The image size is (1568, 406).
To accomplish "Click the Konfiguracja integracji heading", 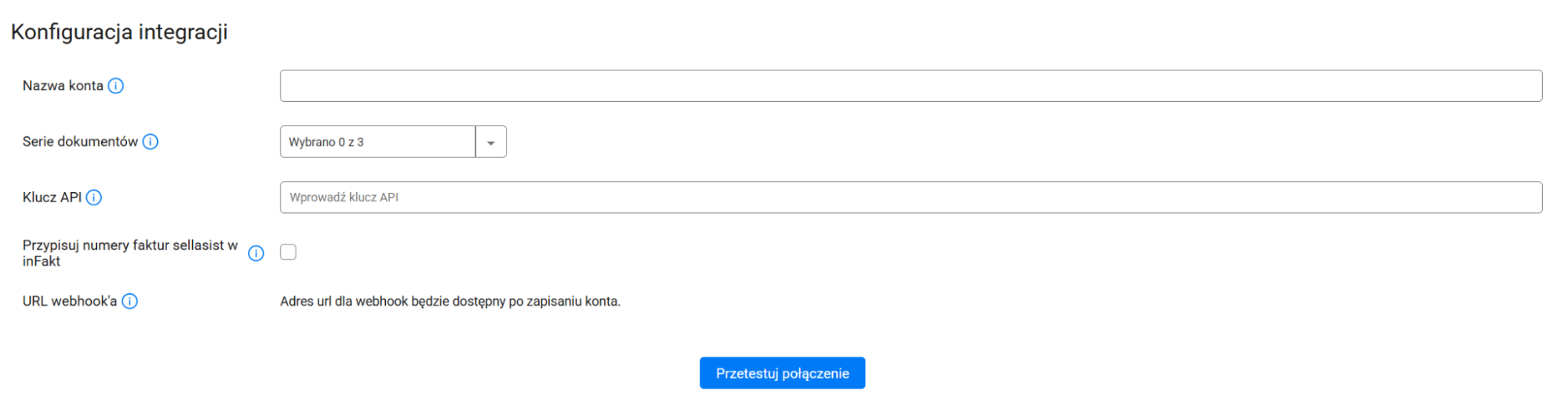I will coord(119,32).
